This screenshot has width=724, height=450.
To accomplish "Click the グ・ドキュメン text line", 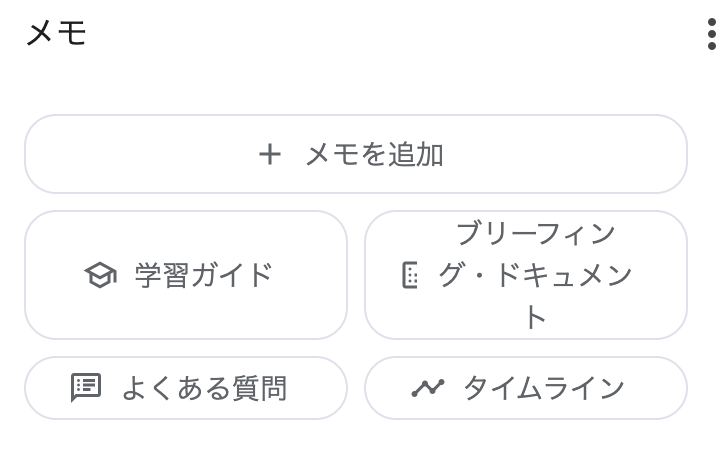I will [535, 275].
